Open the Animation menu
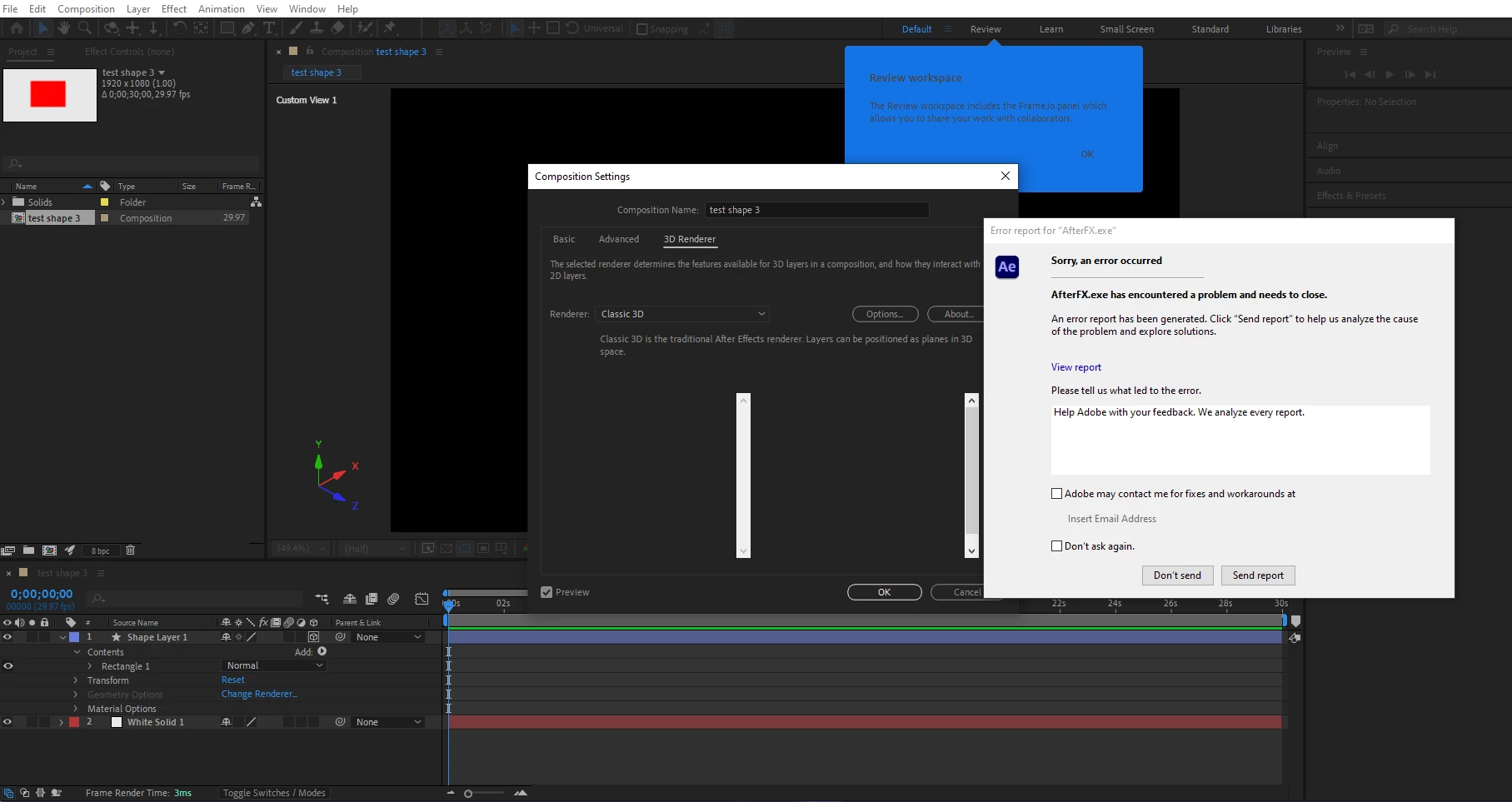 [x=222, y=9]
